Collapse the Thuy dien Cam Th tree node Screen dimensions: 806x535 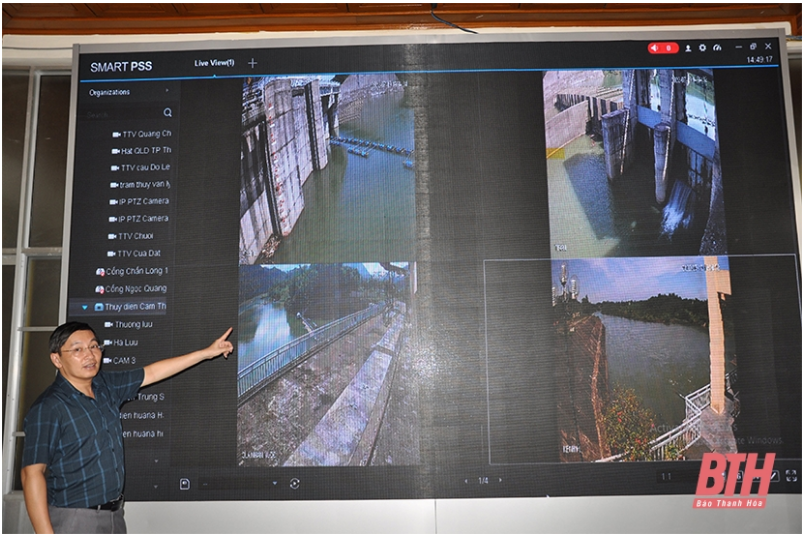pos(85,307)
